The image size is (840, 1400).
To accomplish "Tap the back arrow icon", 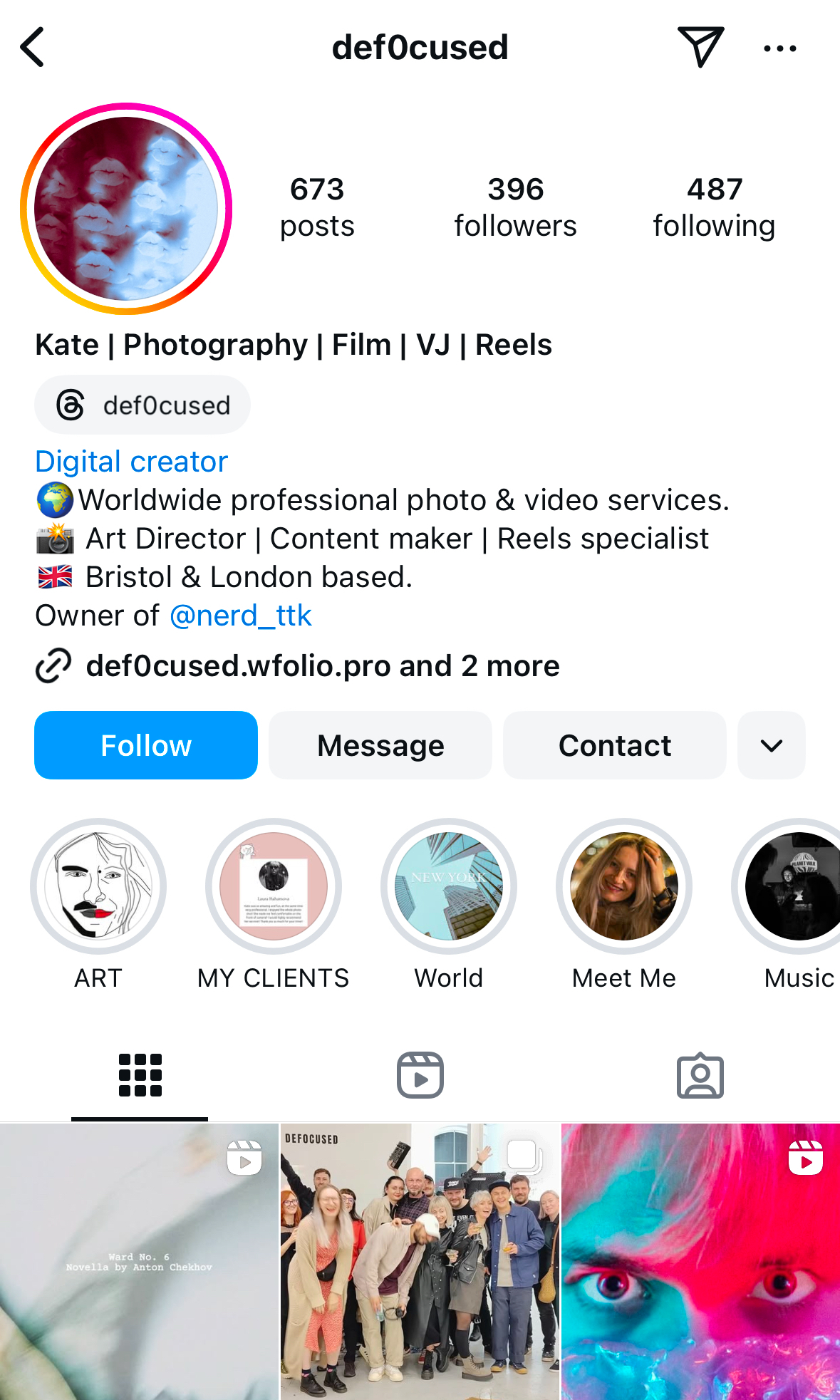I will pyautogui.click(x=33, y=48).
